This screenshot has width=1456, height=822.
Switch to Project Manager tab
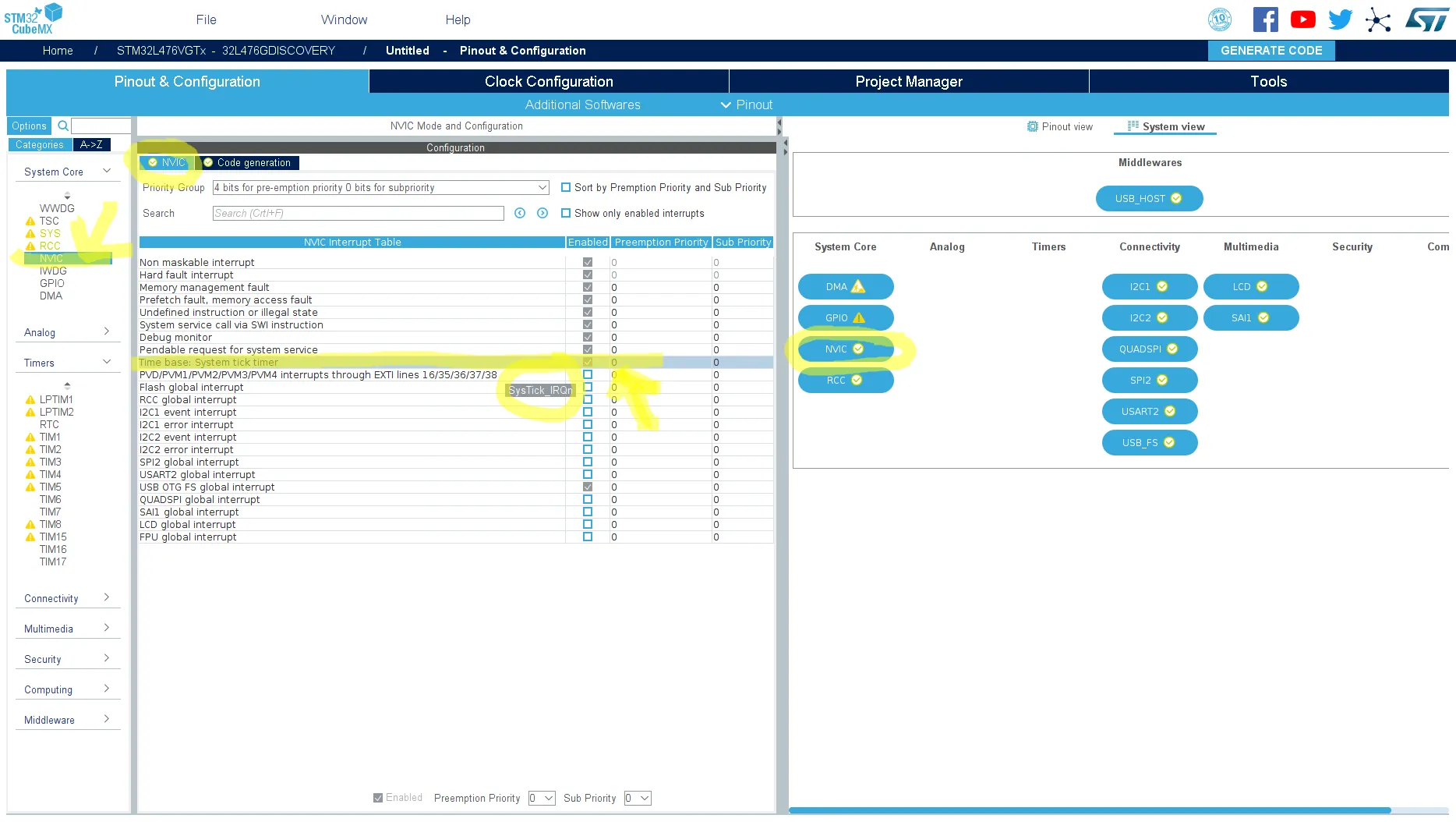pyautogui.click(x=909, y=81)
